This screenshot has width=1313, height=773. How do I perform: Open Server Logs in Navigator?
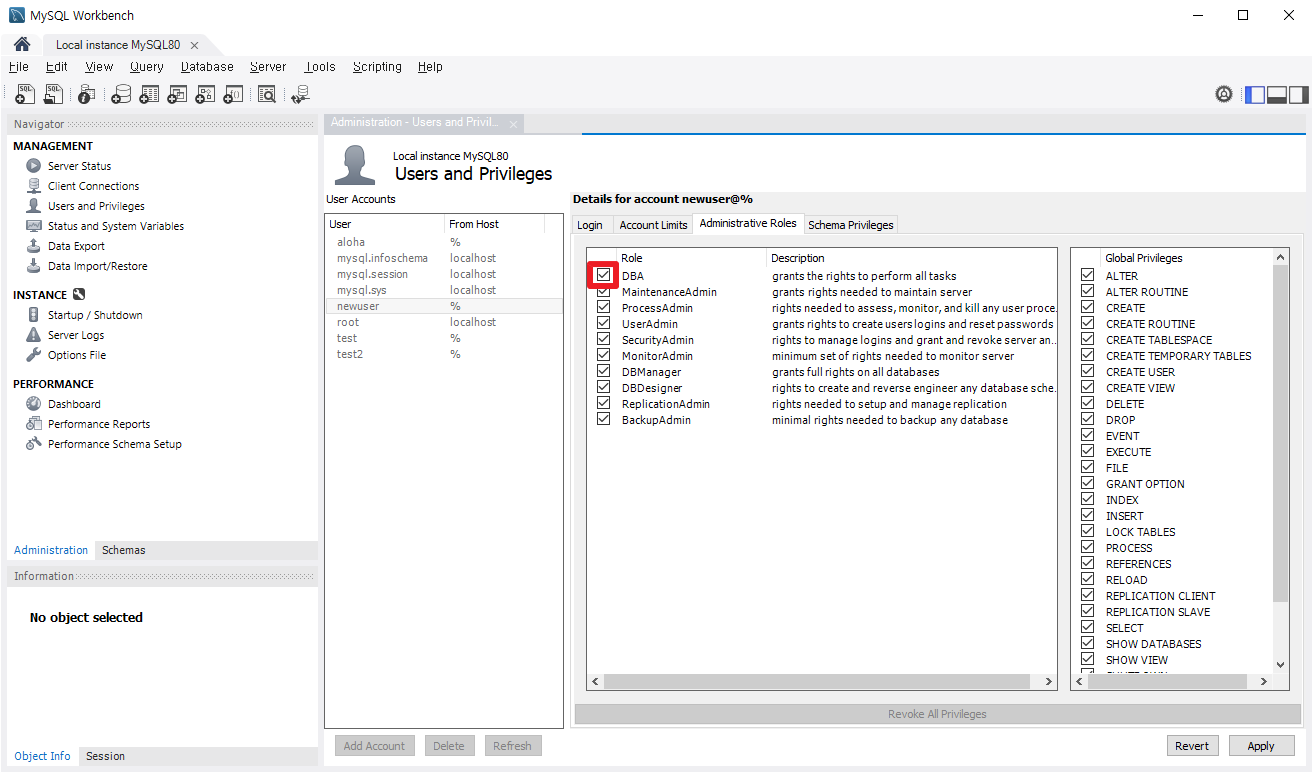click(x=76, y=335)
